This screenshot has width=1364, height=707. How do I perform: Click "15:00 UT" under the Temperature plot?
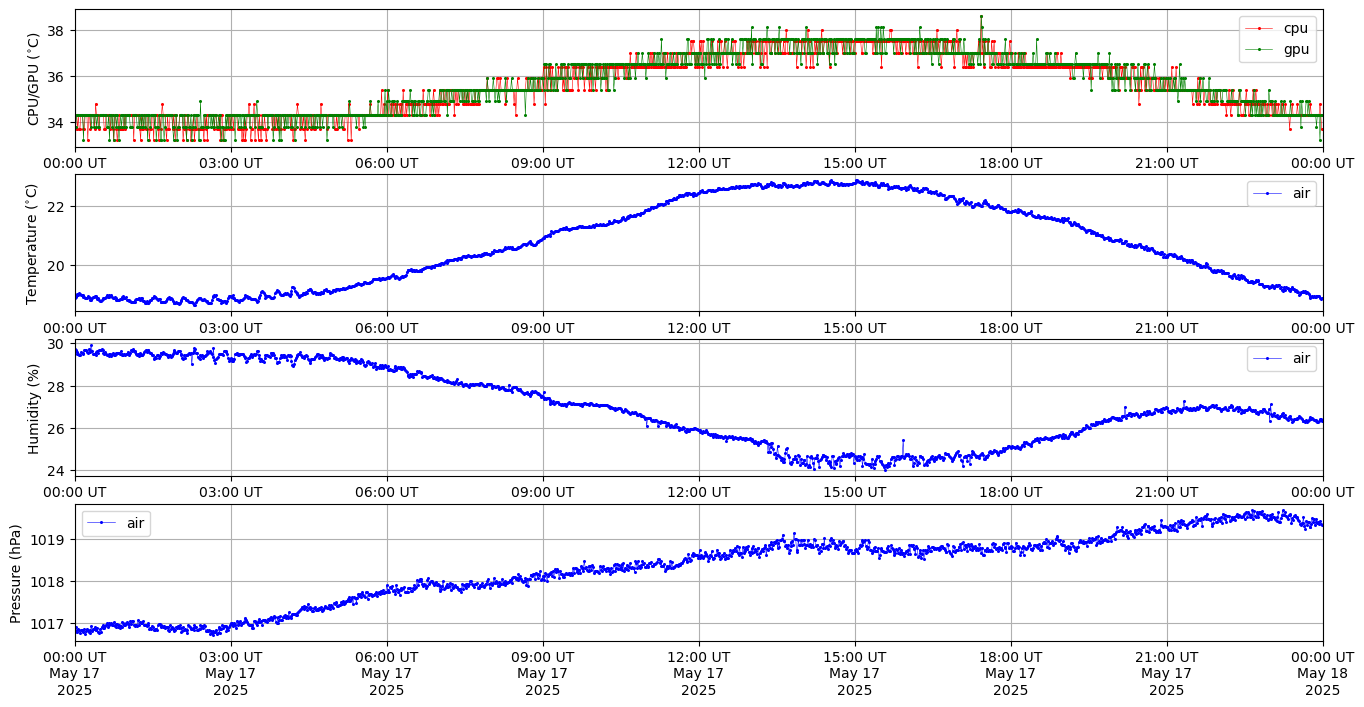pos(855,327)
